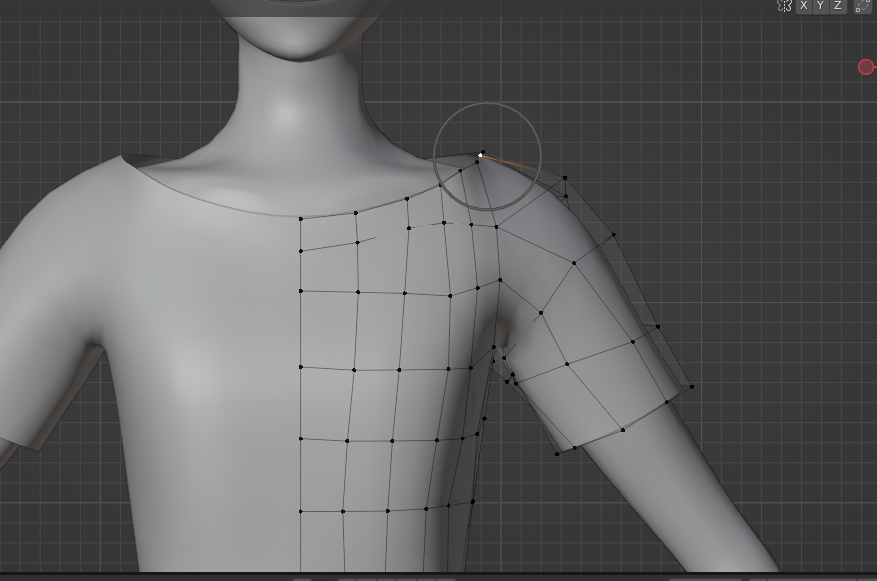Select the highlighted white vertex at shoulder top
The width and height of the screenshot is (877, 581).
coord(480,155)
